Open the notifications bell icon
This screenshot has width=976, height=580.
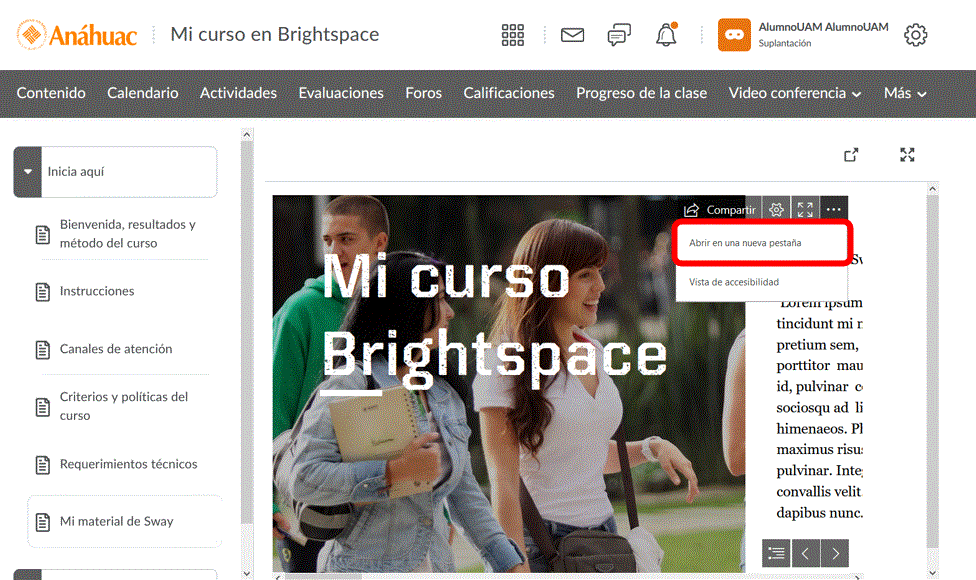[666, 35]
